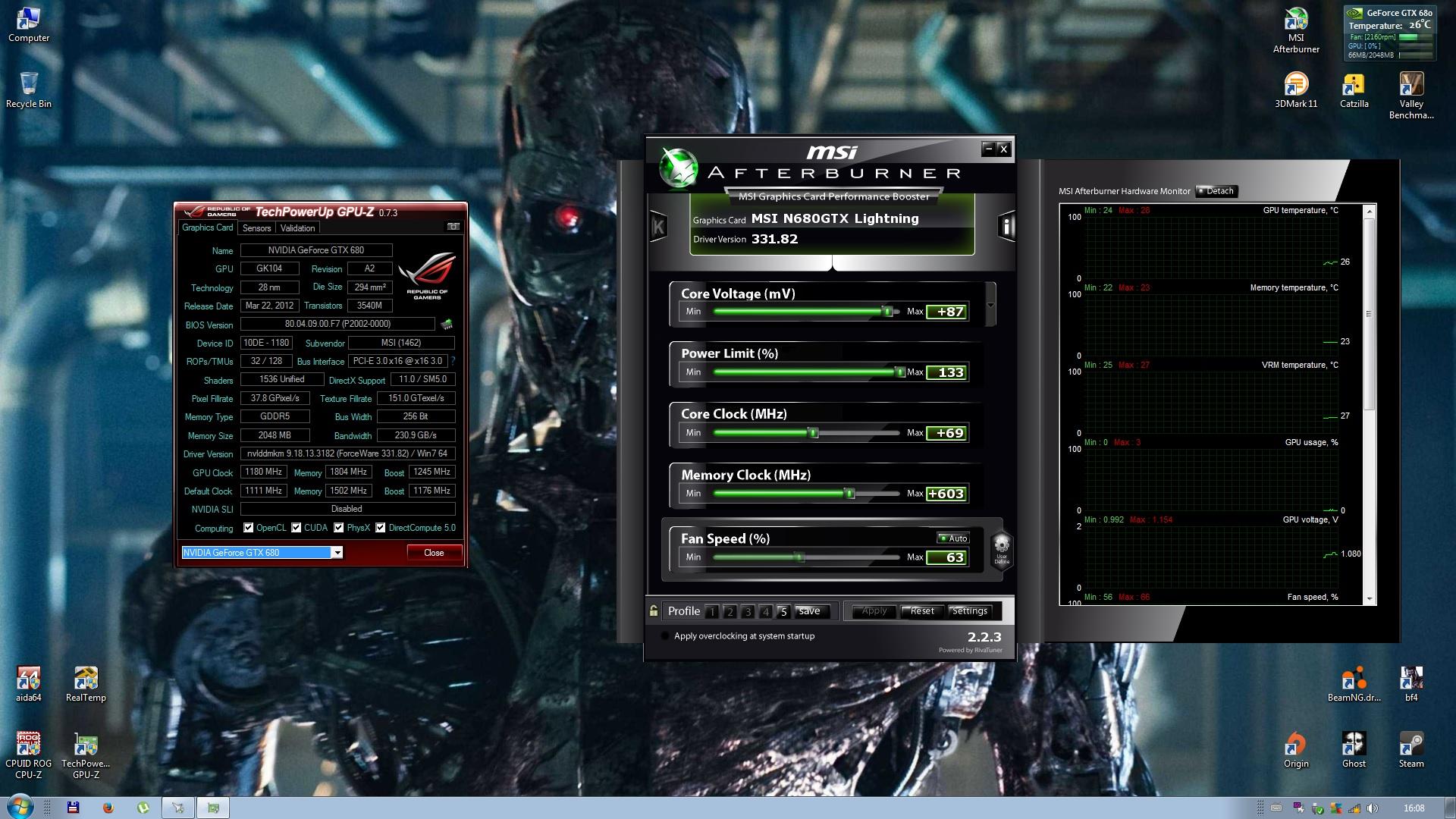Open the Recycle Bin desktop icon
1456x819 pixels.
(29, 90)
